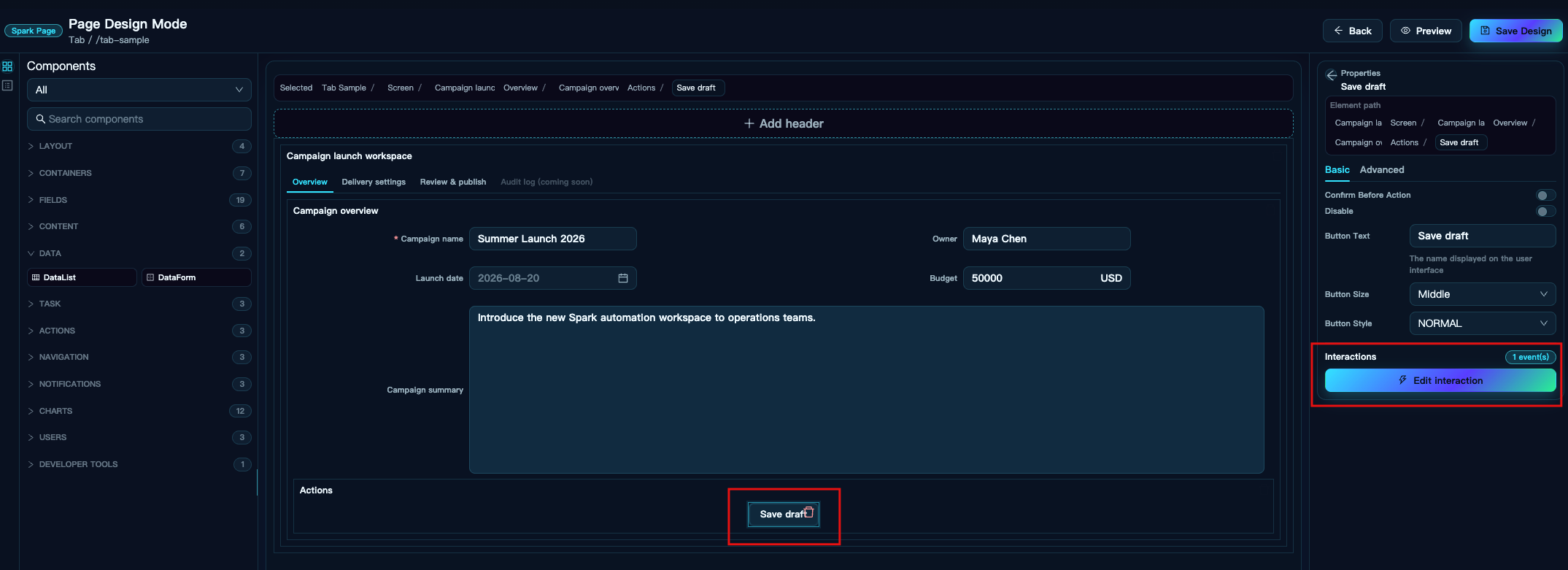
Task: Switch to the Overview tab
Action: [310, 182]
